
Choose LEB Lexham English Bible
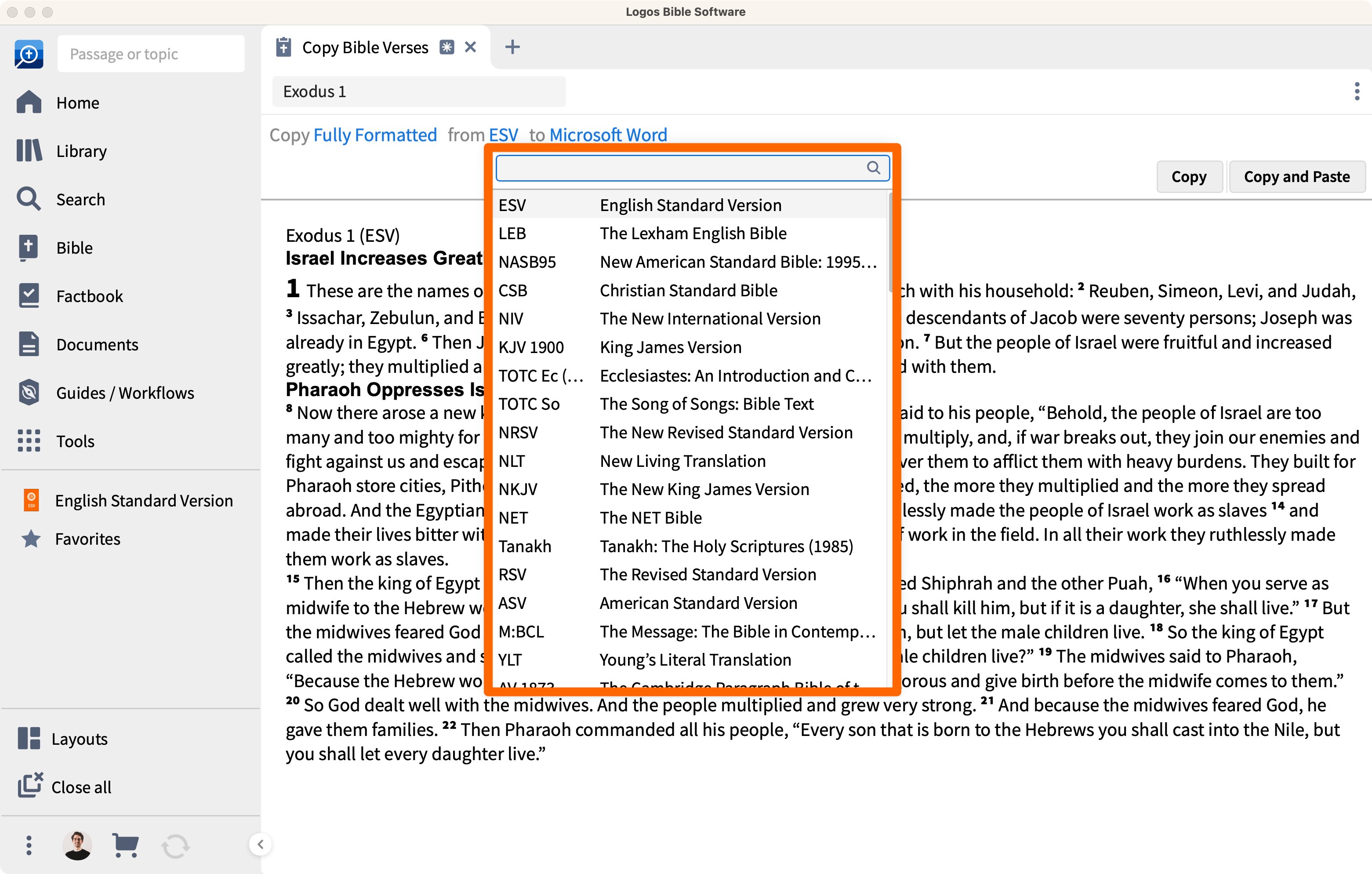690,233
